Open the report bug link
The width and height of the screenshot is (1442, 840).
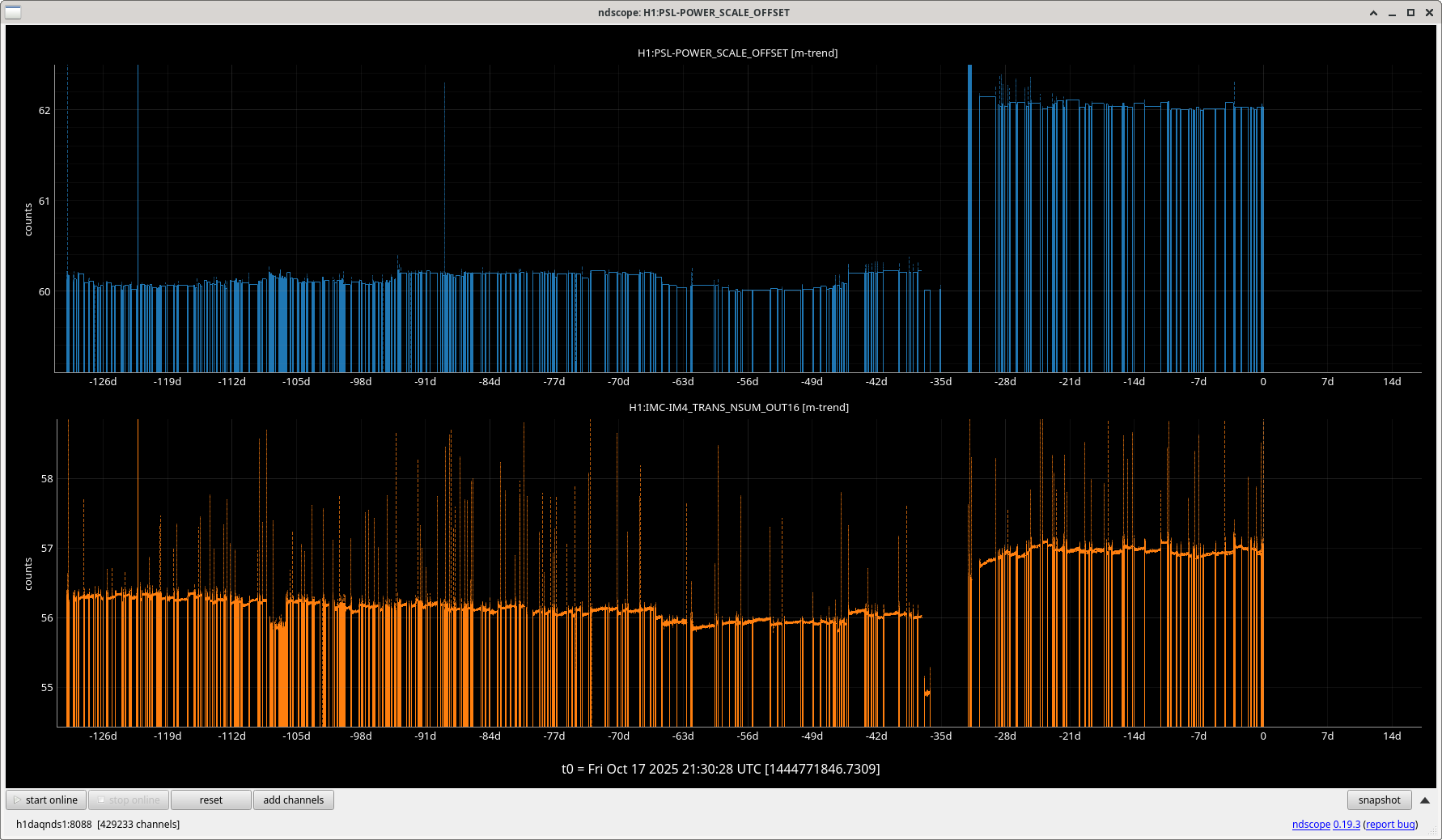pyautogui.click(x=1390, y=824)
